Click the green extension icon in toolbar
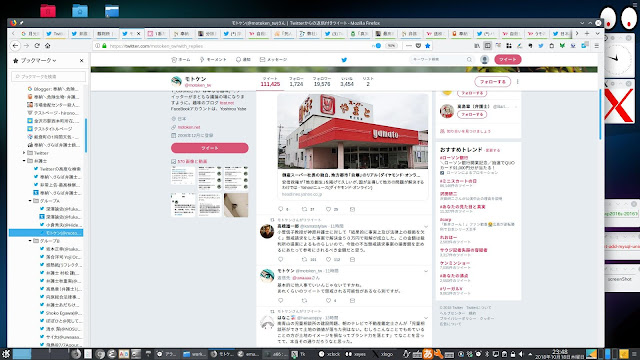This screenshot has width=640, height=360. (x=562, y=46)
